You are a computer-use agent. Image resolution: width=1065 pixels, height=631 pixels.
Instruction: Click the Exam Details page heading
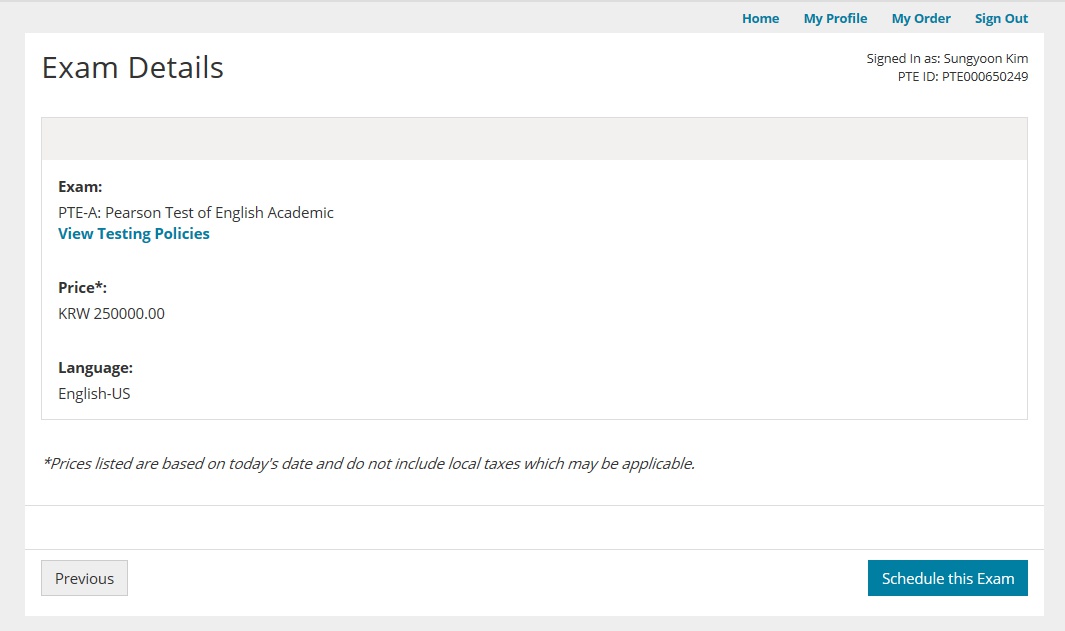point(133,68)
